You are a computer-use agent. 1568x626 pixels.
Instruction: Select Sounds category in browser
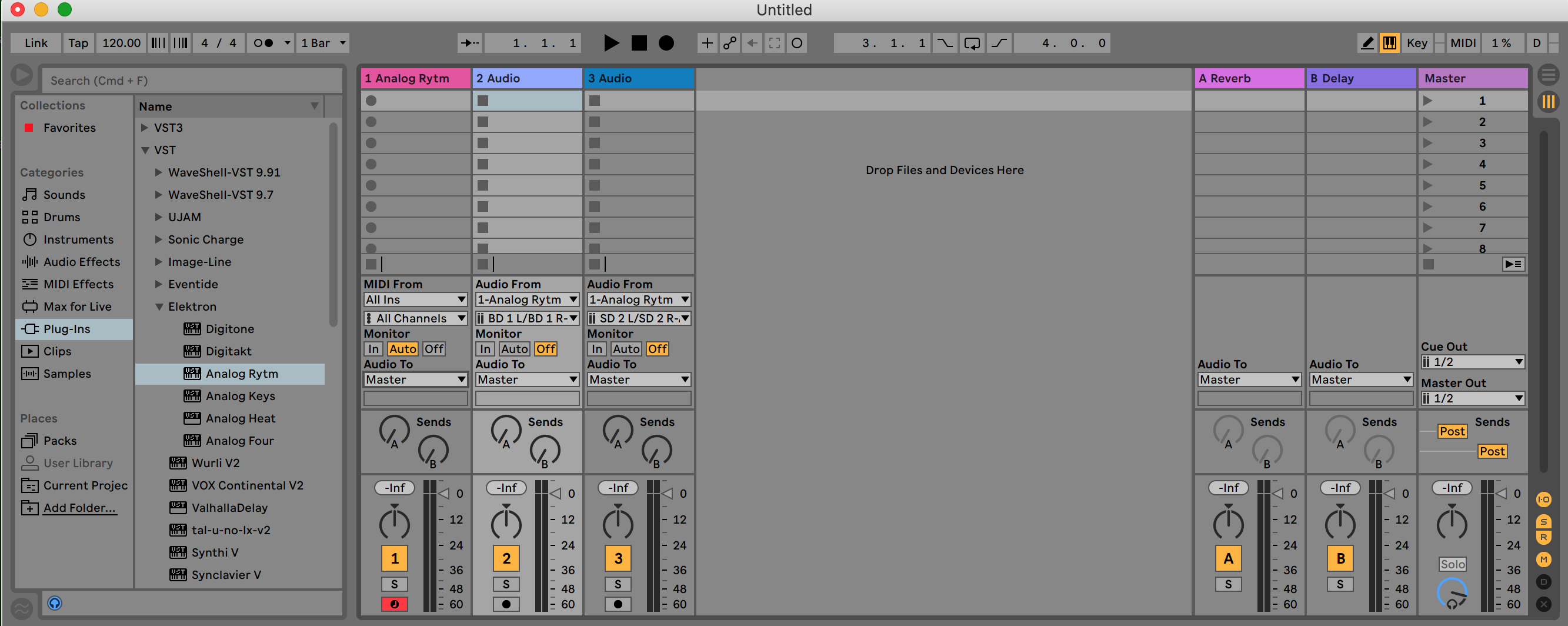pyautogui.click(x=64, y=195)
